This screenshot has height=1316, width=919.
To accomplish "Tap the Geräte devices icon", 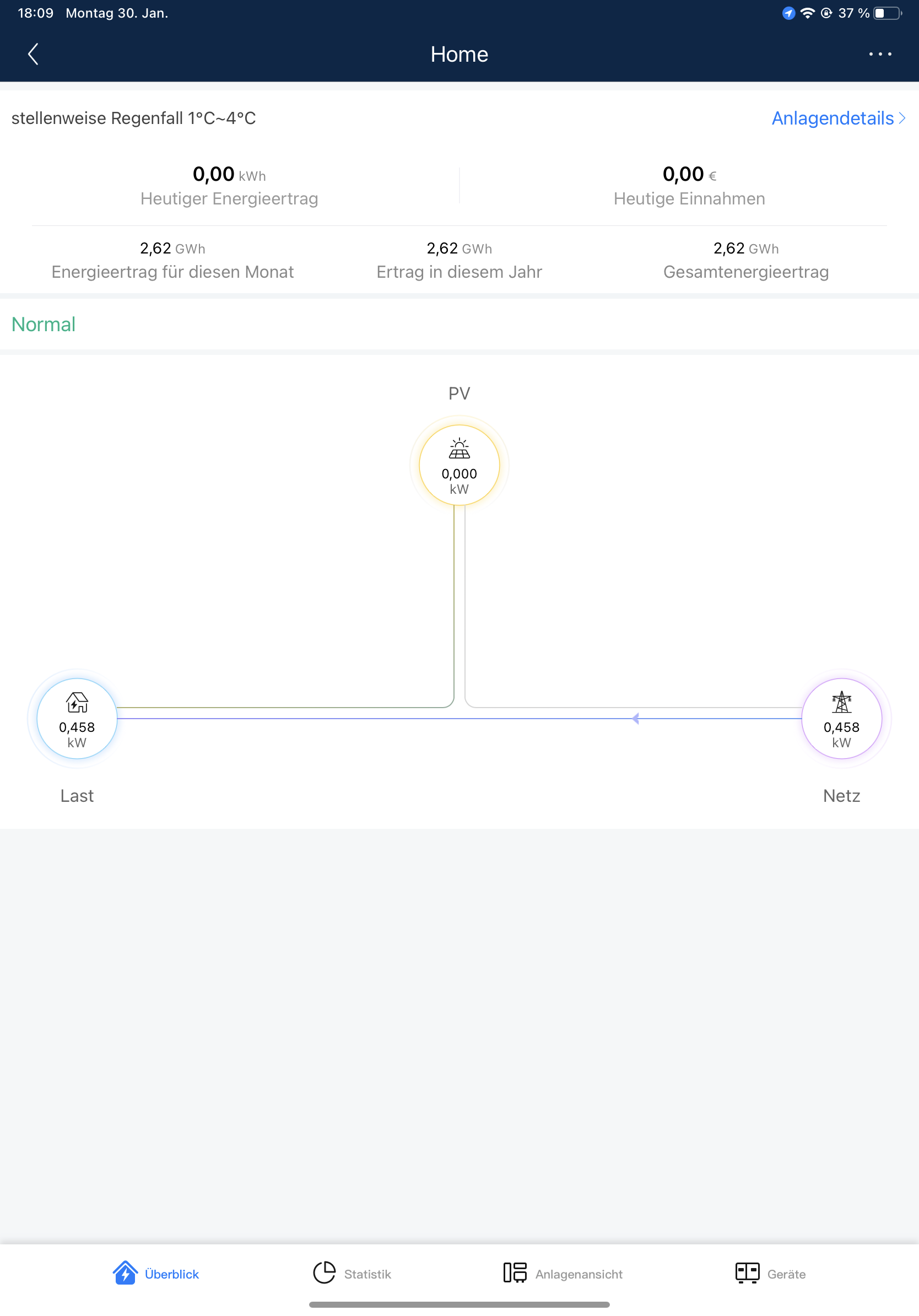I will (747, 1273).
